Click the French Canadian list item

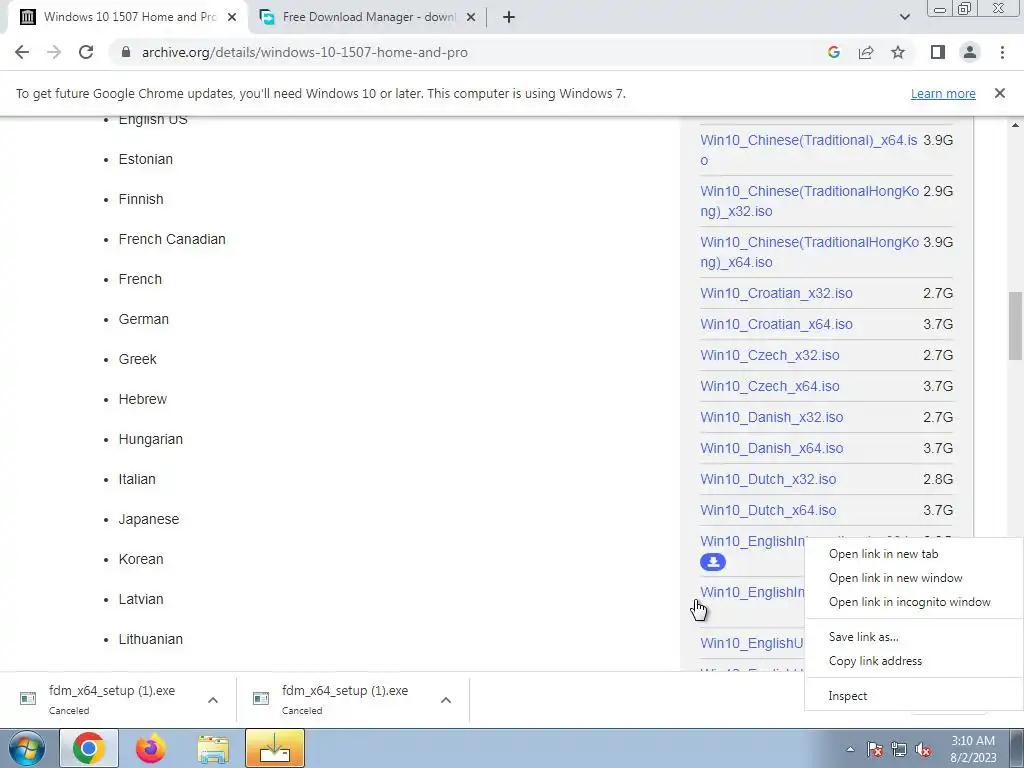[x=172, y=239]
